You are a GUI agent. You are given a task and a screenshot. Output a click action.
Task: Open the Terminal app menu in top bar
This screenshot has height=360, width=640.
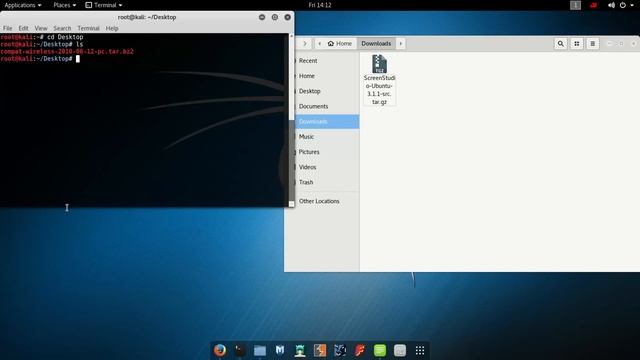[x=104, y=5]
